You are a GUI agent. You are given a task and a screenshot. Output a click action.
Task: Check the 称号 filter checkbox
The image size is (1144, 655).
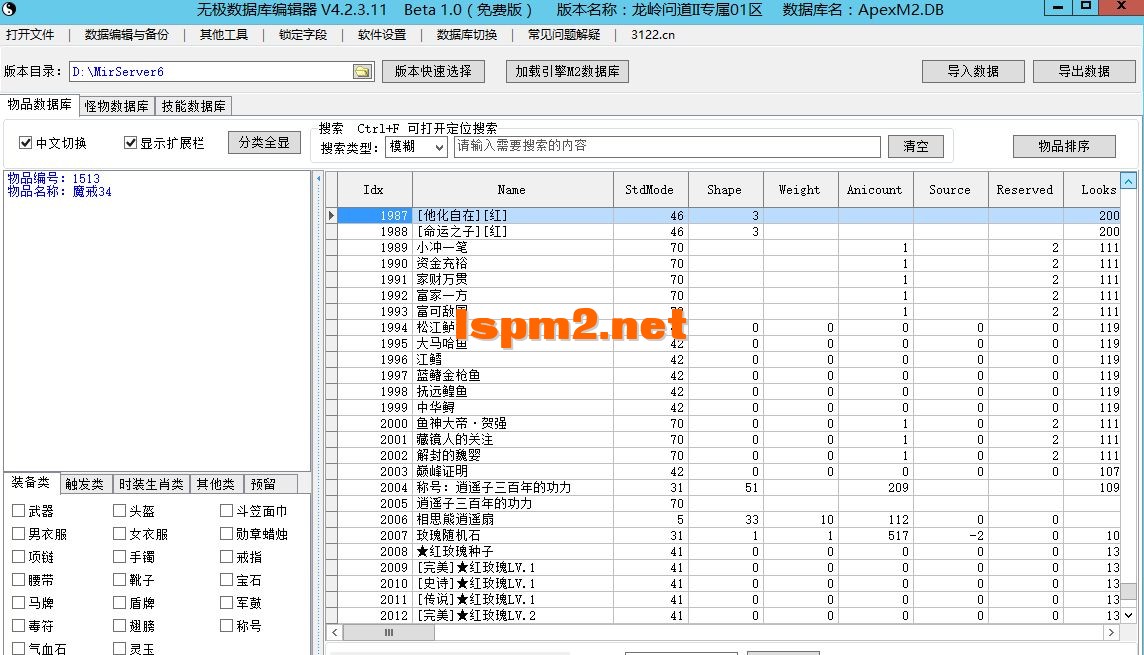[x=227, y=624]
